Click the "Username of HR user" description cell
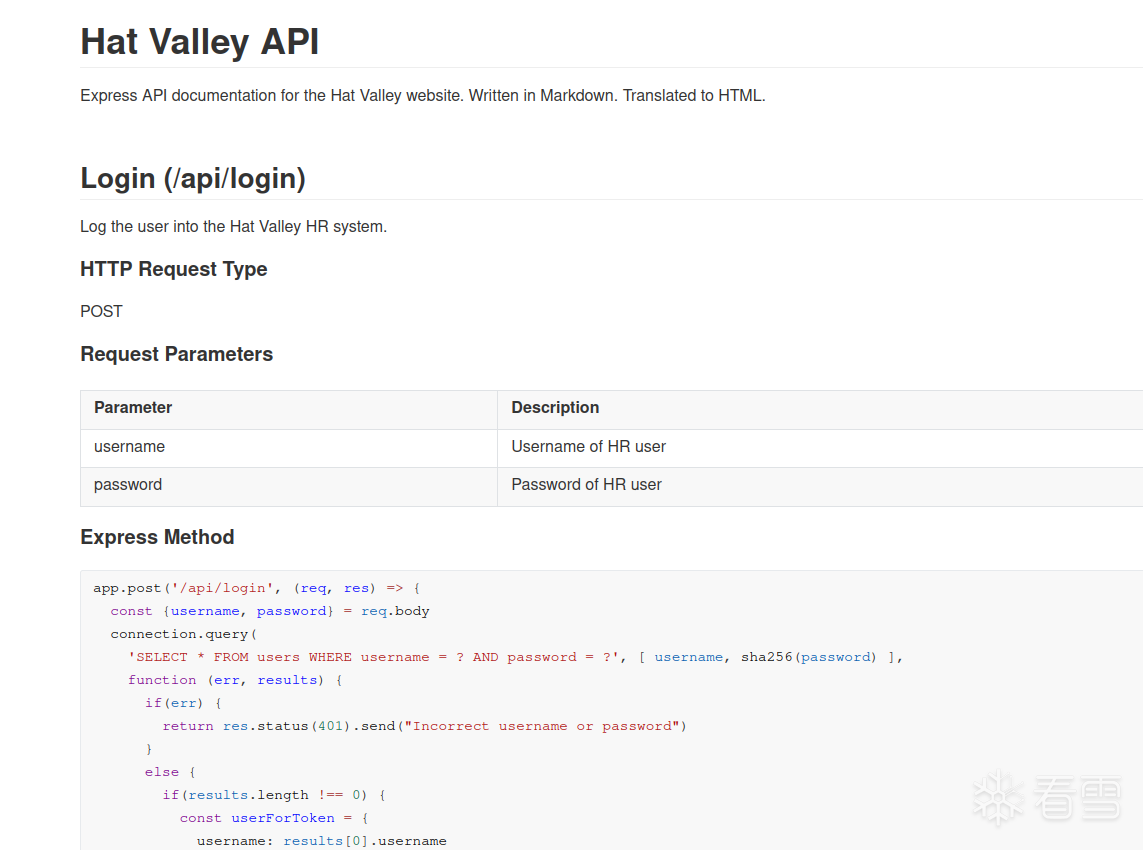The image size is (1143, 850). tap(588, 447)
